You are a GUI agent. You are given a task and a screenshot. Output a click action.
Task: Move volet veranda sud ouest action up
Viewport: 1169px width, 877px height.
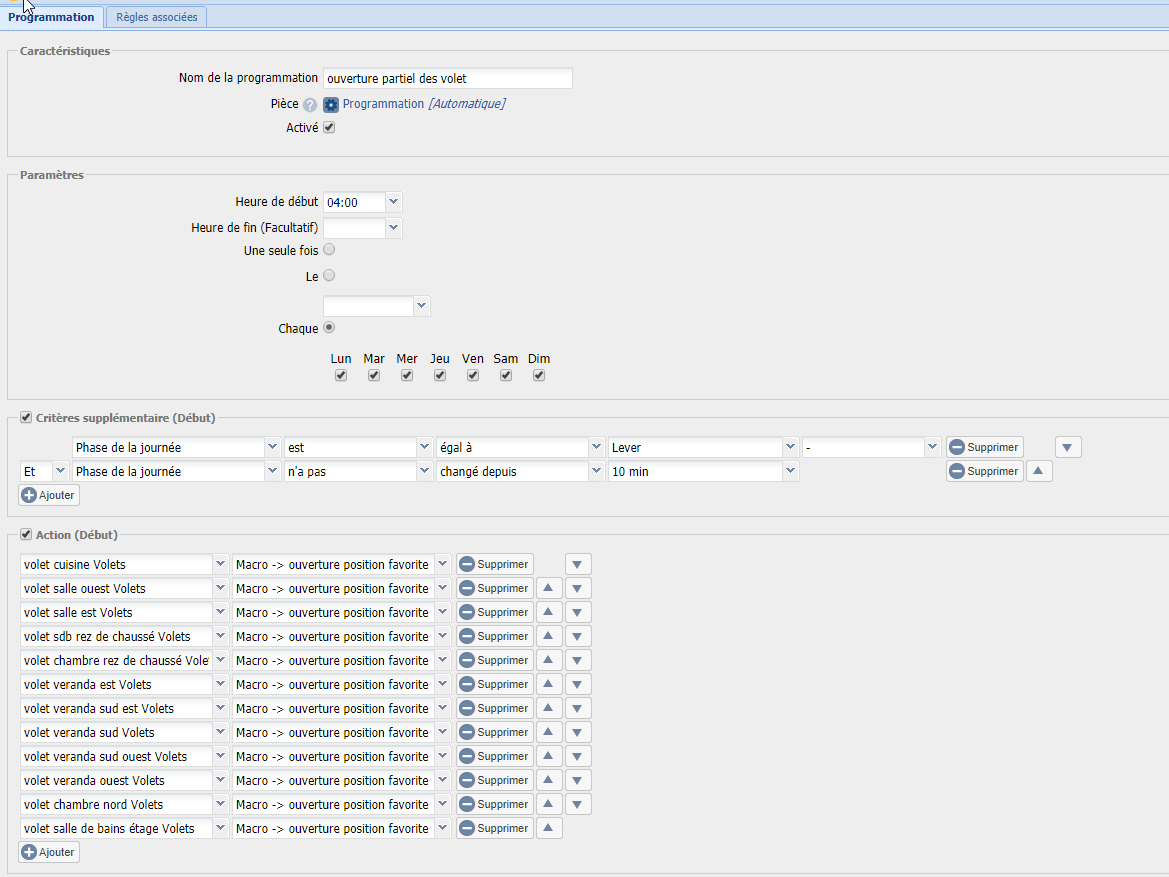pos(549,756)
